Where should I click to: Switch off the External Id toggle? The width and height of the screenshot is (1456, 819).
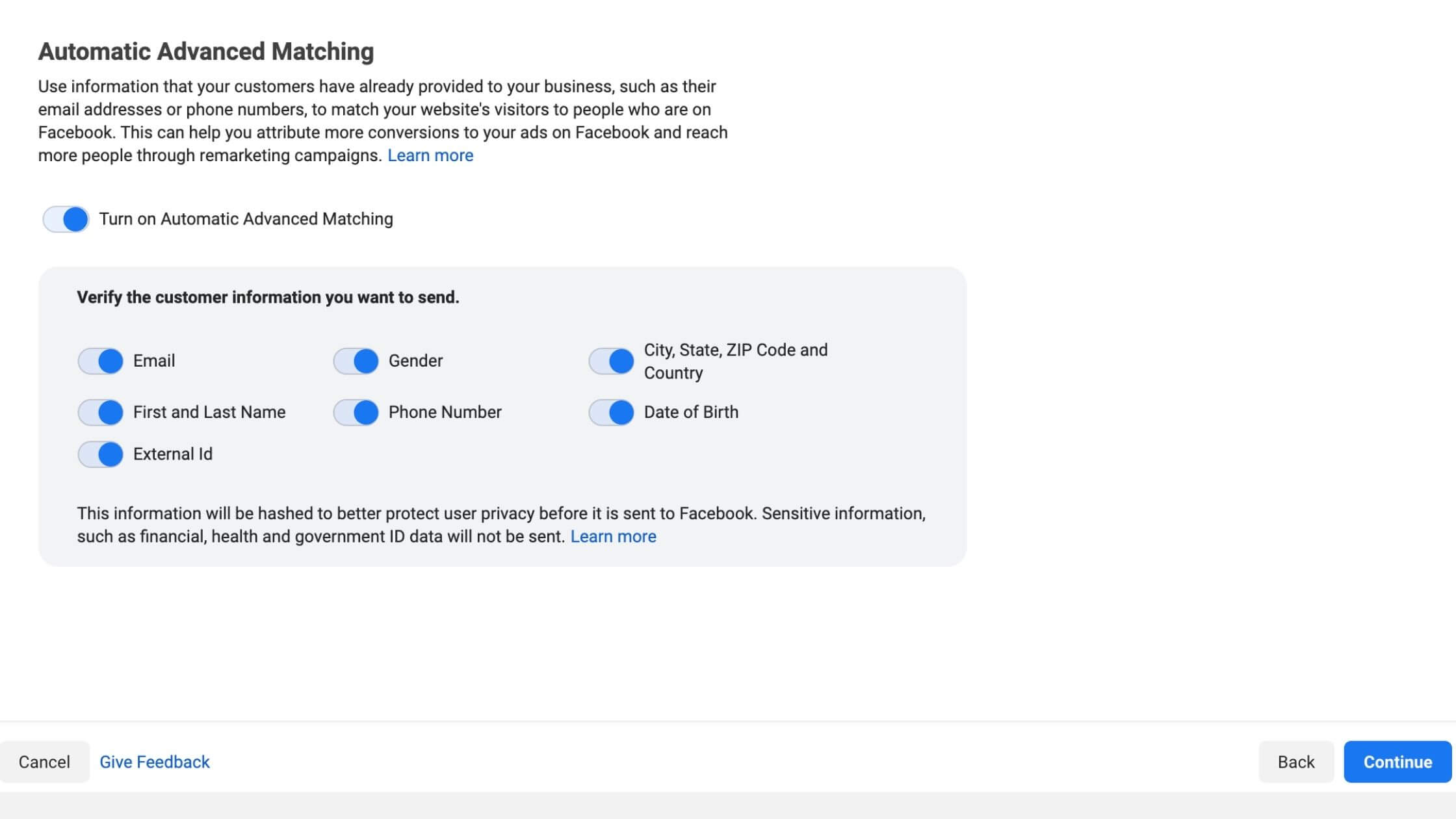100,454
